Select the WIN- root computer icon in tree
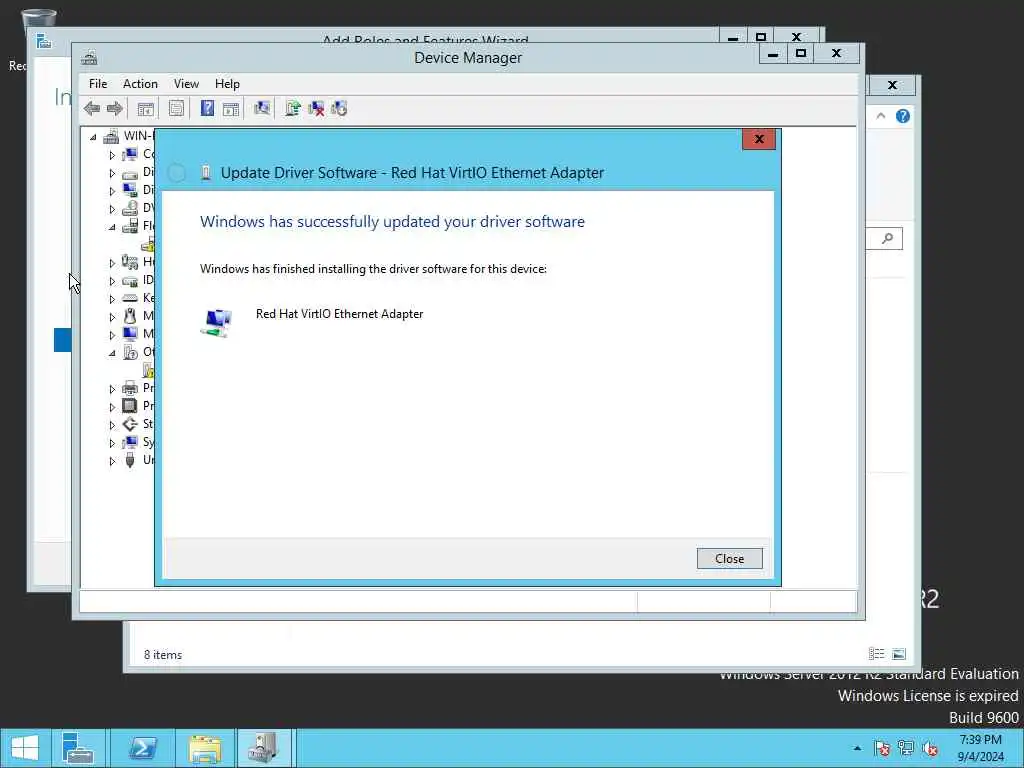 point(112,136)
